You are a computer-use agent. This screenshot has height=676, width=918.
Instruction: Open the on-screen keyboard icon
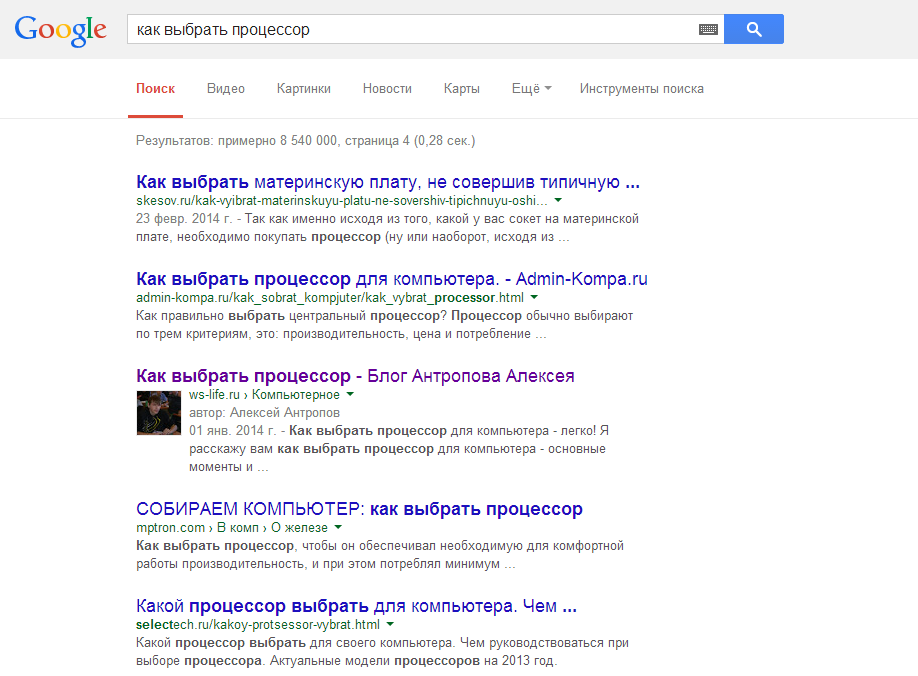(x=708, y=29)
